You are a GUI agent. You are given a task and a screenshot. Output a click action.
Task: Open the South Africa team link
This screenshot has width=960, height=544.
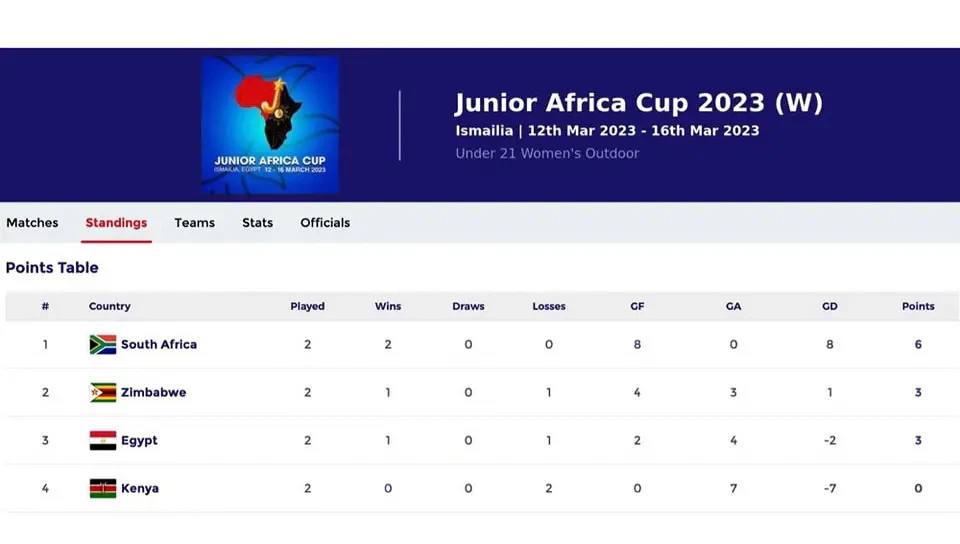click(x=159, y=344)
